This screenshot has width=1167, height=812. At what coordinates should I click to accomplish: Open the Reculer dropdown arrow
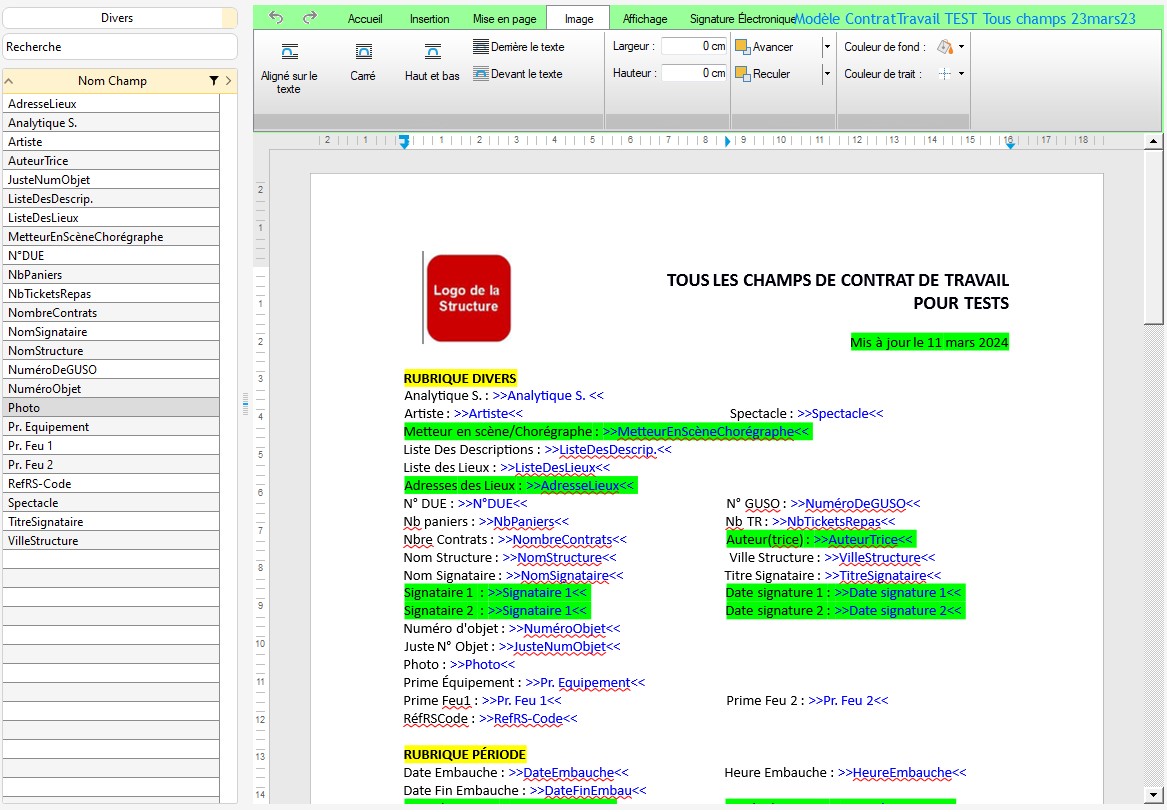click(x=826, y=74)
